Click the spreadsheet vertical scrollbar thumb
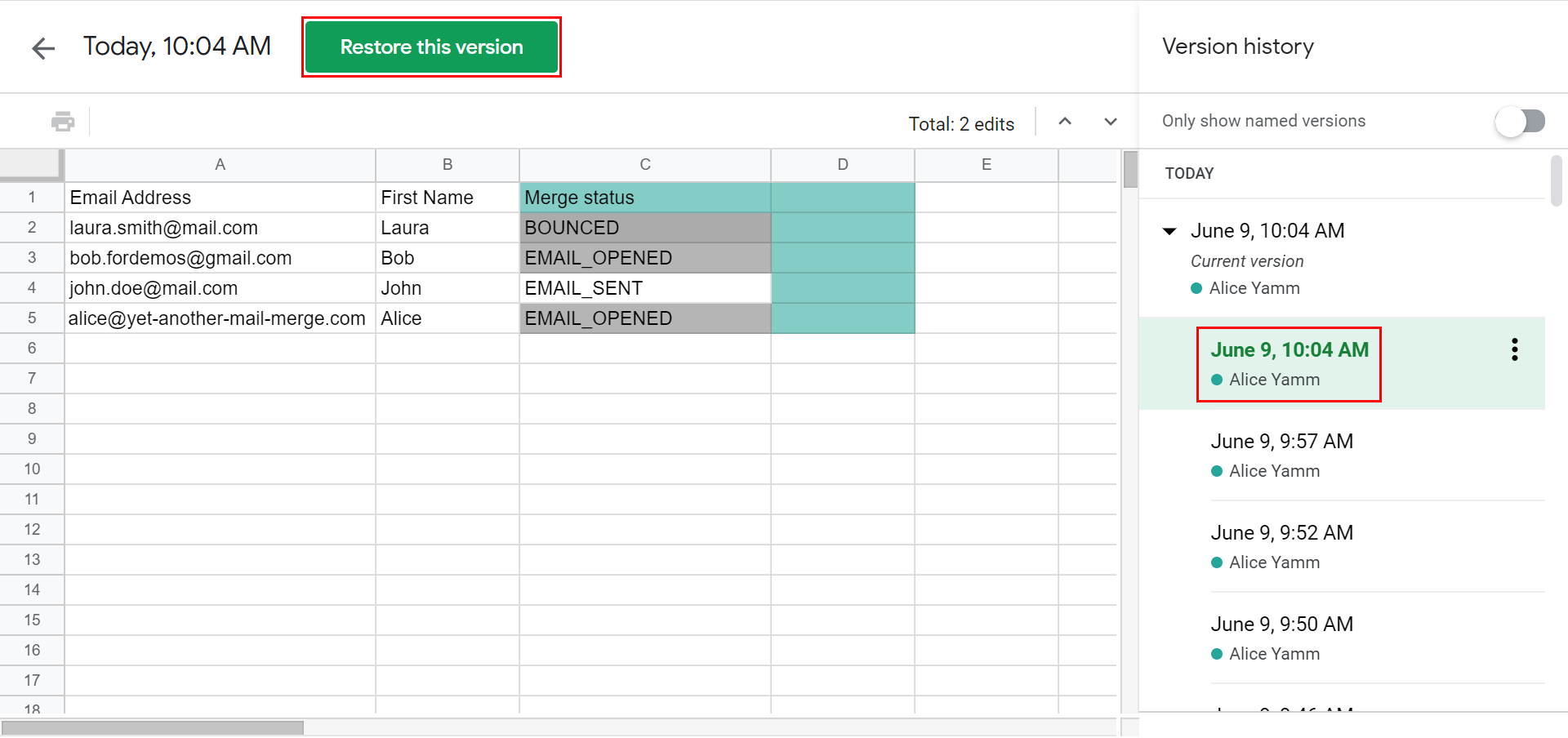The height and width of the screenshot is (738, 1568). pyautogui.click(x=1130, y=170)
